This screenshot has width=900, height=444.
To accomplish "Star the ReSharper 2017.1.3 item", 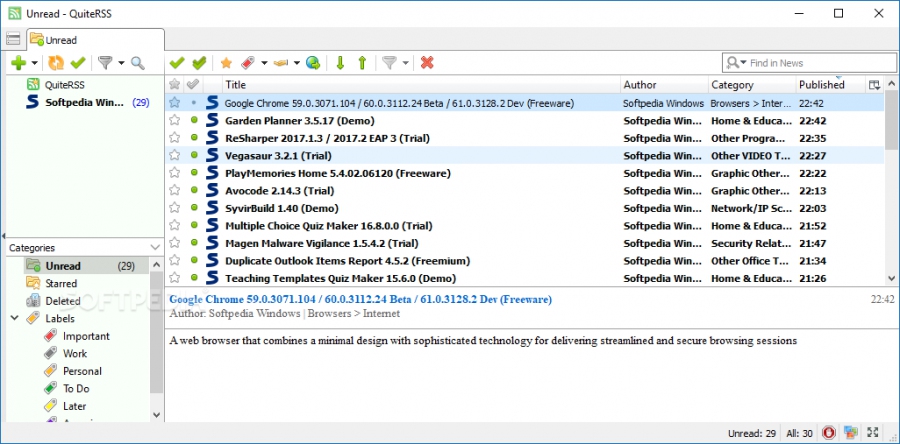I will coord(174,138).
